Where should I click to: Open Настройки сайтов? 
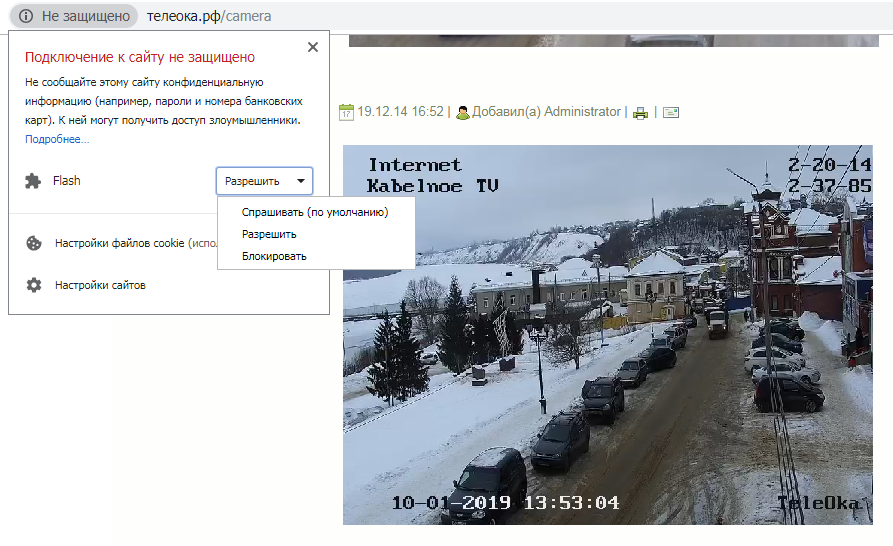(x=100, y=285)
